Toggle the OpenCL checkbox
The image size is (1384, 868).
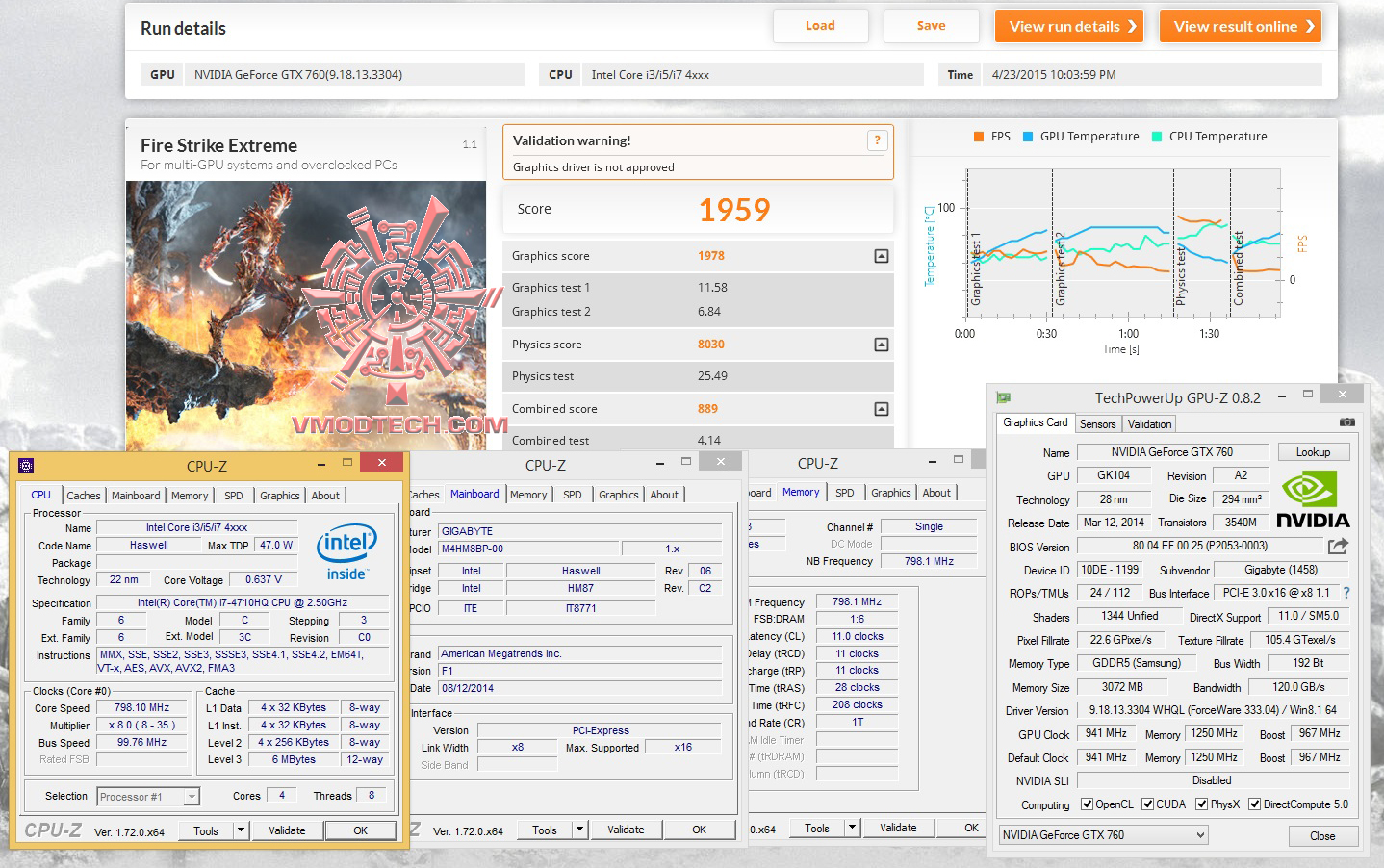tap(1087, 804)
